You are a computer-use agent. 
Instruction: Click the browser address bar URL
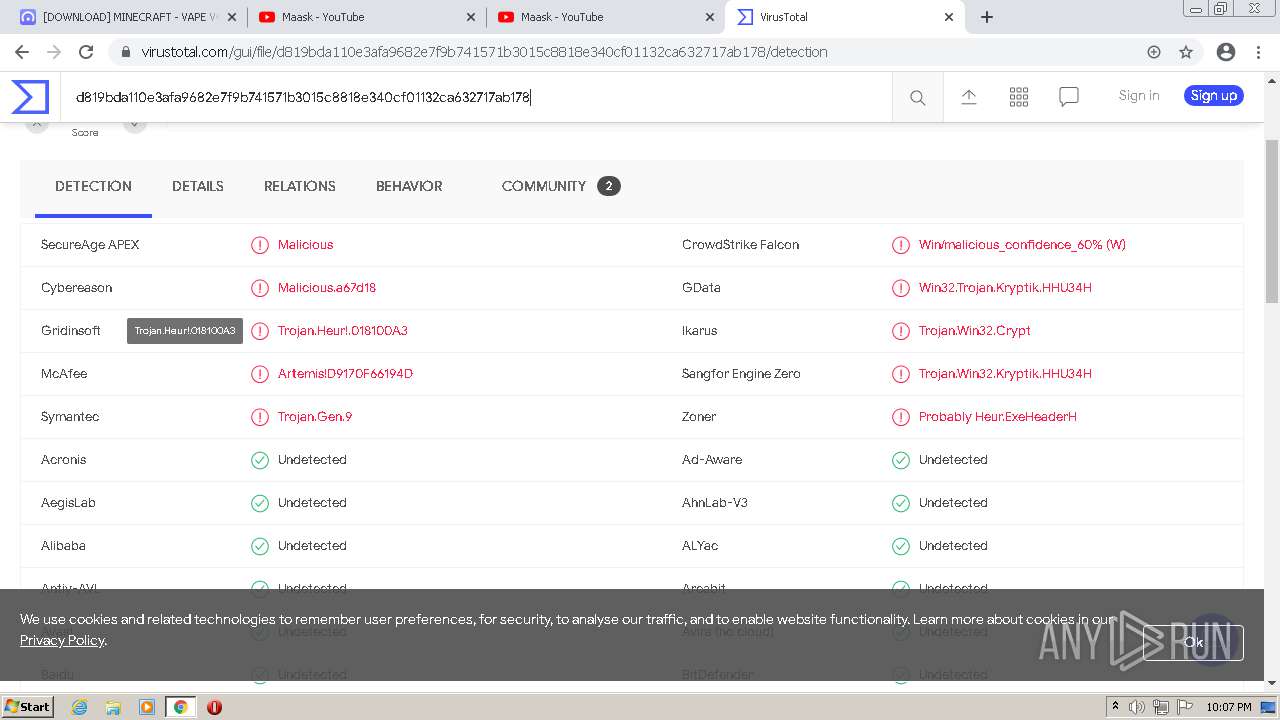click(x=485, y=52)
